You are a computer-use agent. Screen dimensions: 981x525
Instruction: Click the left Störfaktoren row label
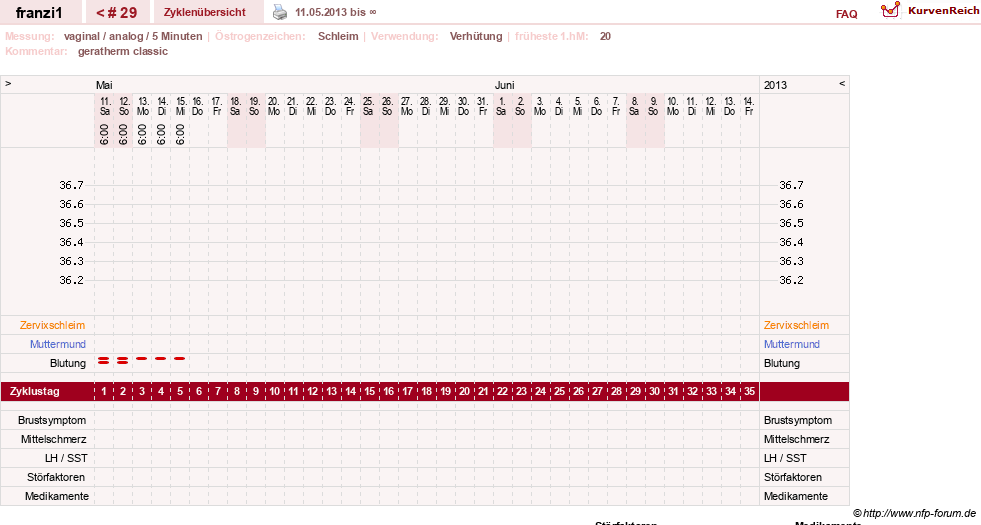pyautogui.click(x=56, y=477)
